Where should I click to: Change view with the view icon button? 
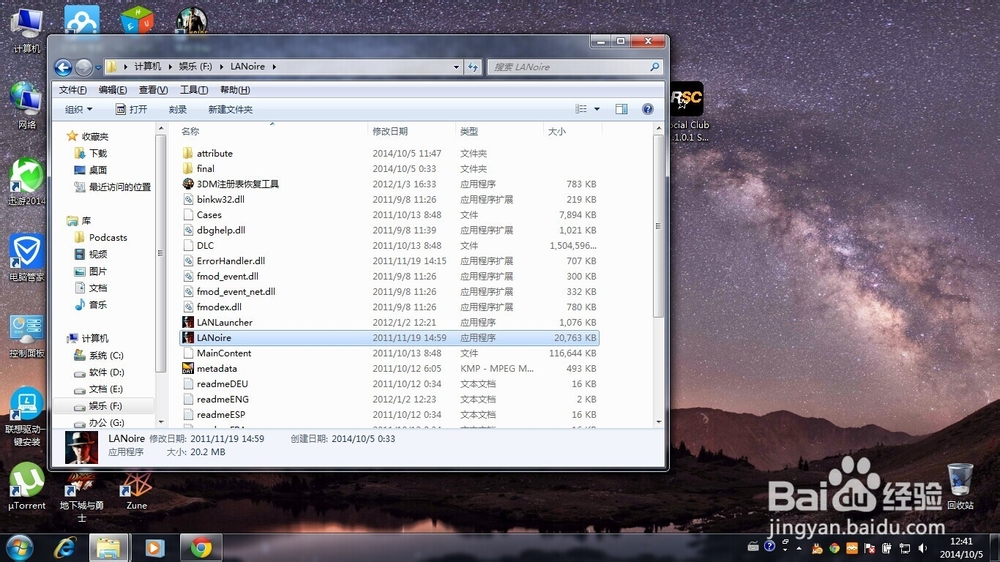point(581,109)
